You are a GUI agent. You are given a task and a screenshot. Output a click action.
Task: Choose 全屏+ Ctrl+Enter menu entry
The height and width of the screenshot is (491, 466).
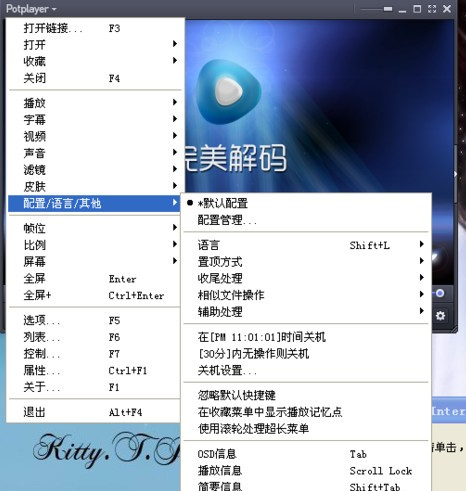point(94,295)
